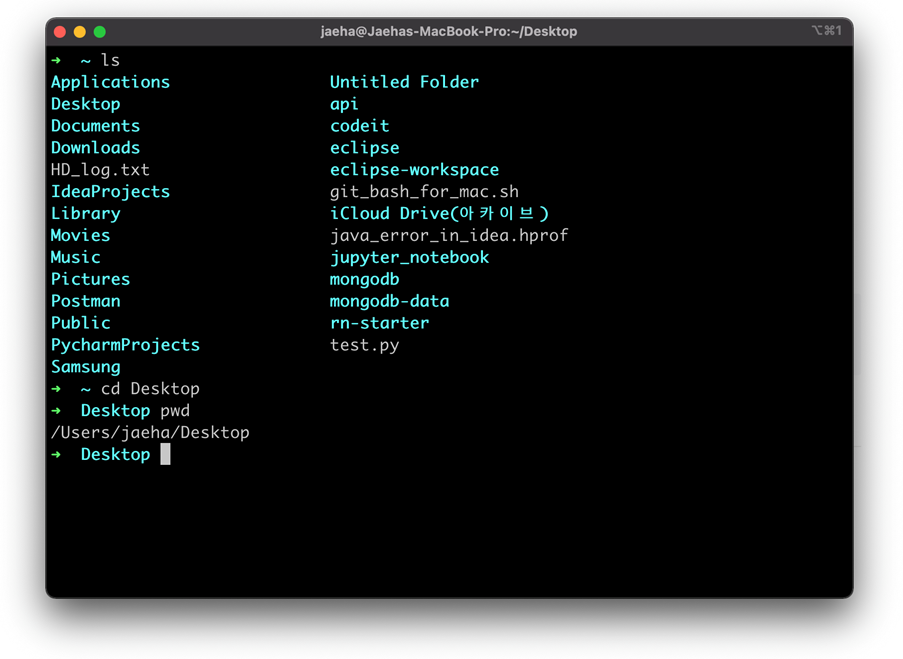Click the Downloads directory name

coord(96,148)
